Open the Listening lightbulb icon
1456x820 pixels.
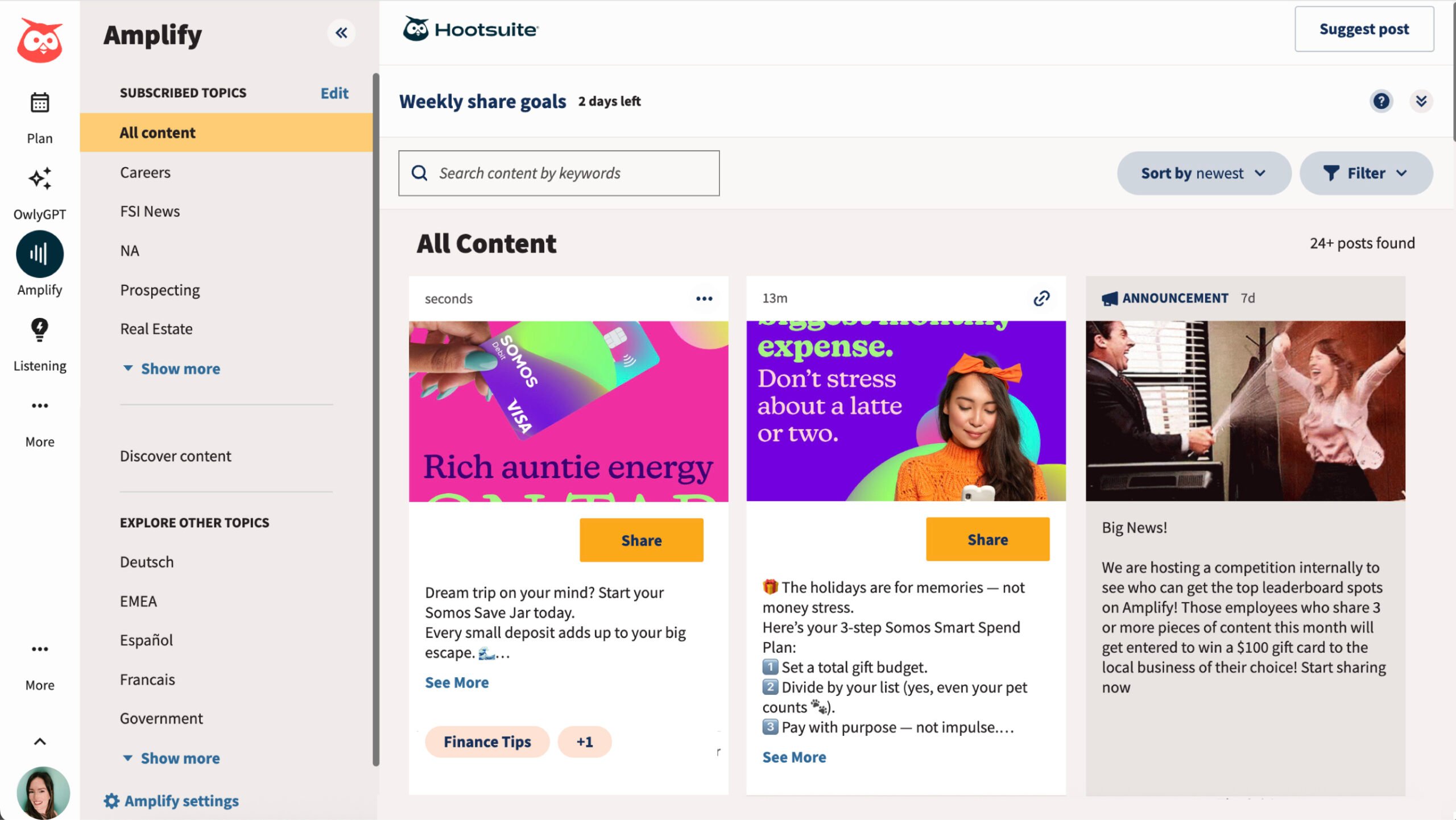pyautogui.click(x=39, y=329)
